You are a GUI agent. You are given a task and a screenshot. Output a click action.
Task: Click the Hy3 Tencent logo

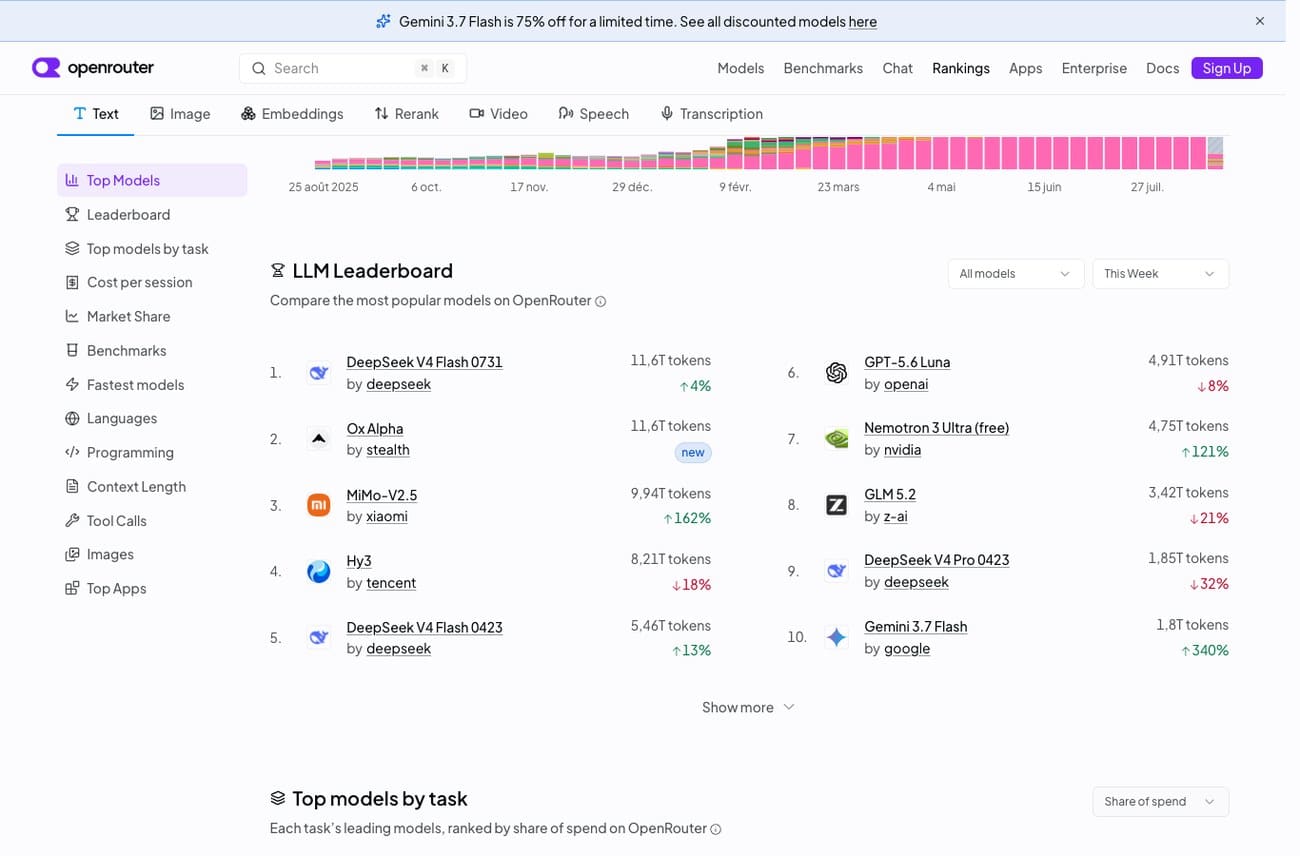click(x=319, y=572)
